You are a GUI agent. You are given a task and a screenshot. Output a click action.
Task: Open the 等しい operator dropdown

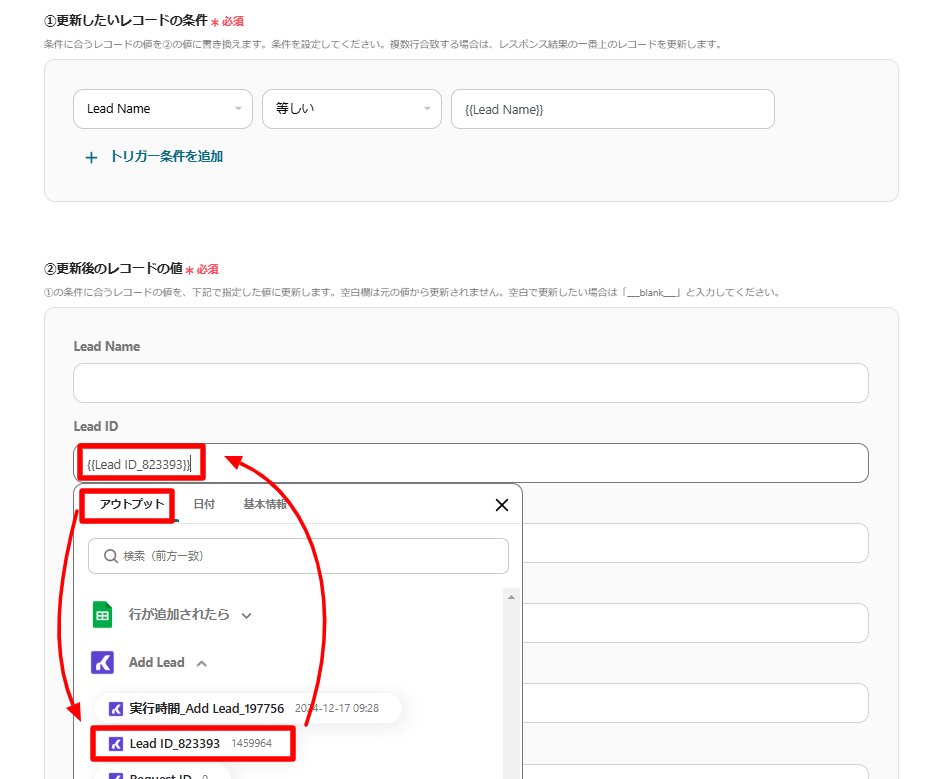[x=352, y=109]
